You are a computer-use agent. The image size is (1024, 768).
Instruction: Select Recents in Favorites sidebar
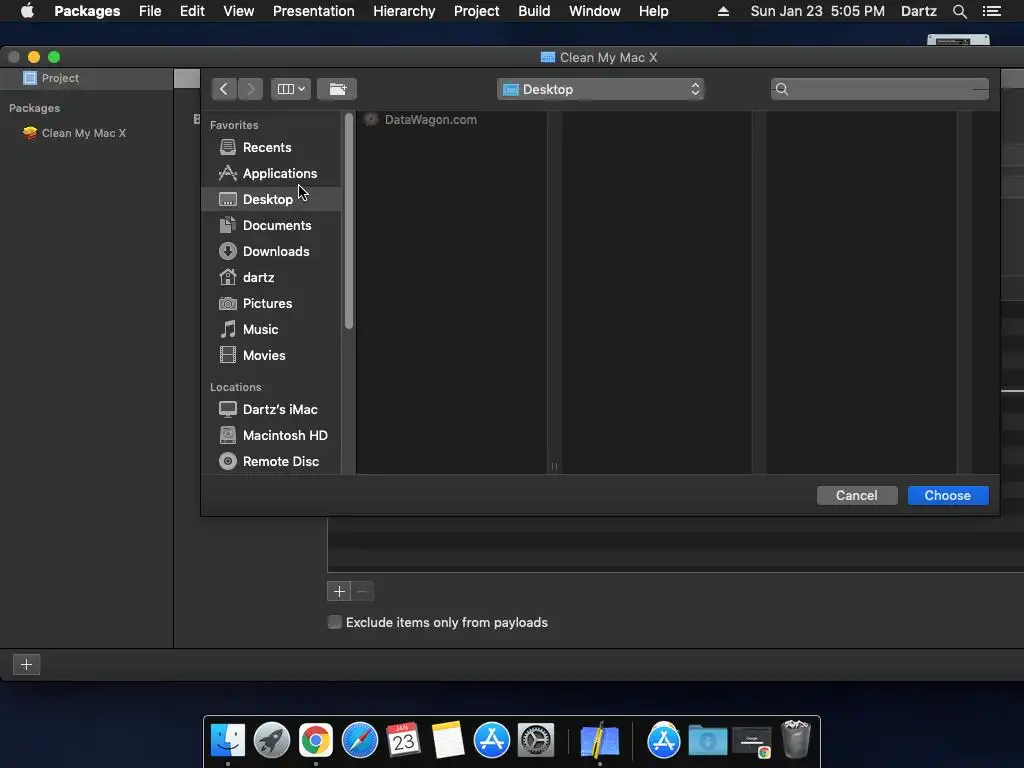point(270,147)
